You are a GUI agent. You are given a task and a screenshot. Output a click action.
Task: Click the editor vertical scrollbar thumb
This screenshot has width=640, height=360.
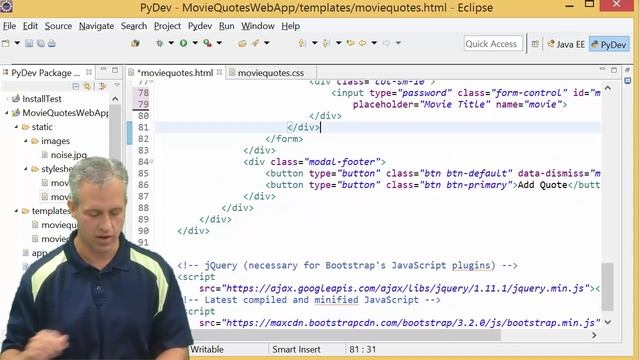(607, 287)
